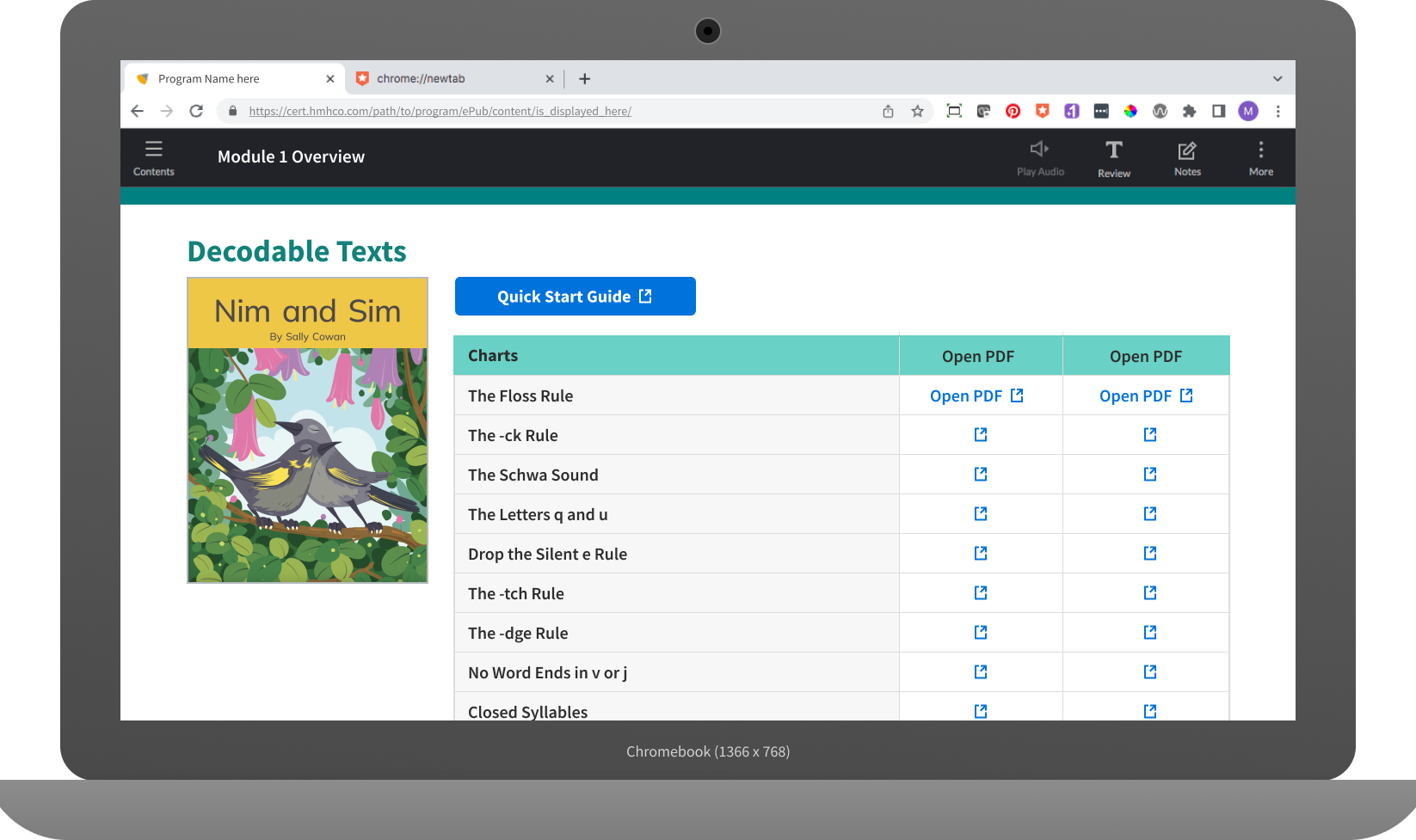The height and width of the screenshot is (840, 1416).
Task: Click the Nim and Sim book cover
Action: pyautogui.click(x=307, y=430)
